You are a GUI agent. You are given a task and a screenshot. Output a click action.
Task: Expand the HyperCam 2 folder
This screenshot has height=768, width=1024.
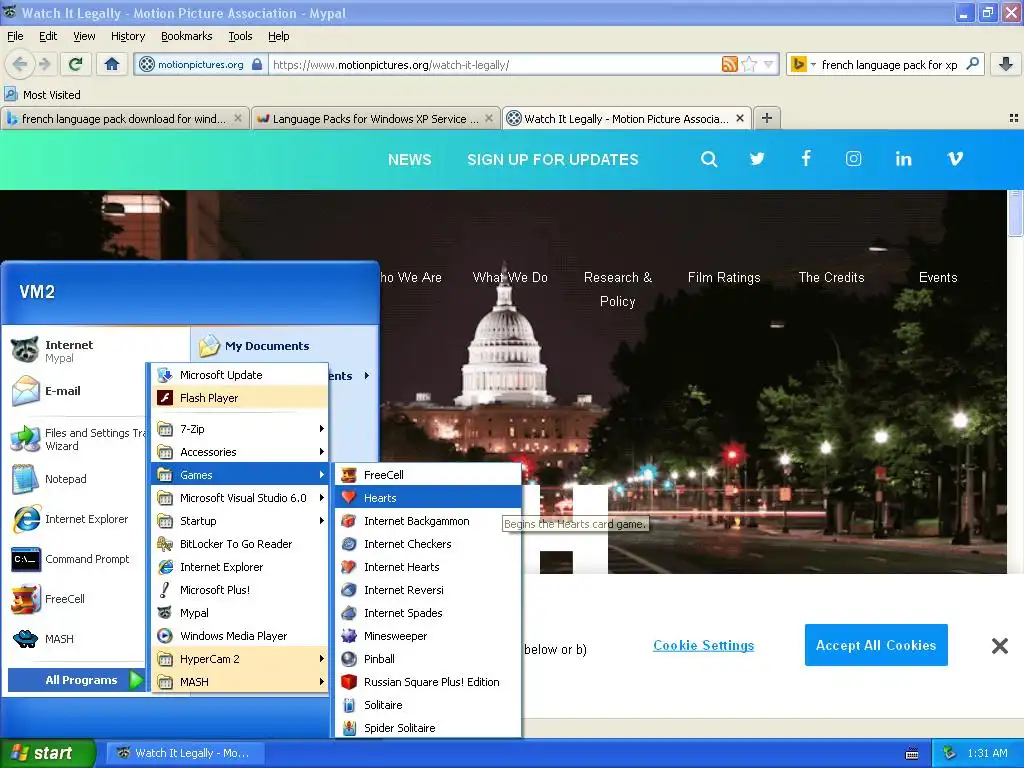(x=240, y=659)
